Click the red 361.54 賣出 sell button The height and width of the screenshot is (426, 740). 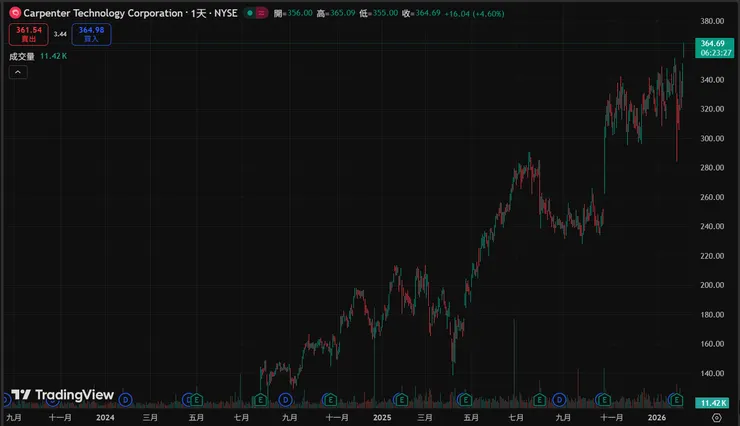(29, 34)
